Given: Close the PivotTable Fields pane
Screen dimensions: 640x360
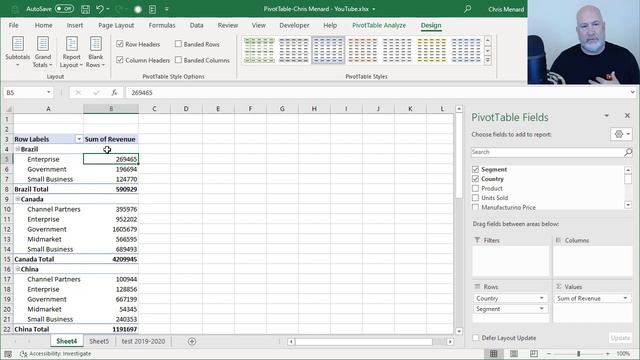Looking at the screenshot, I should tap(627, 116).
